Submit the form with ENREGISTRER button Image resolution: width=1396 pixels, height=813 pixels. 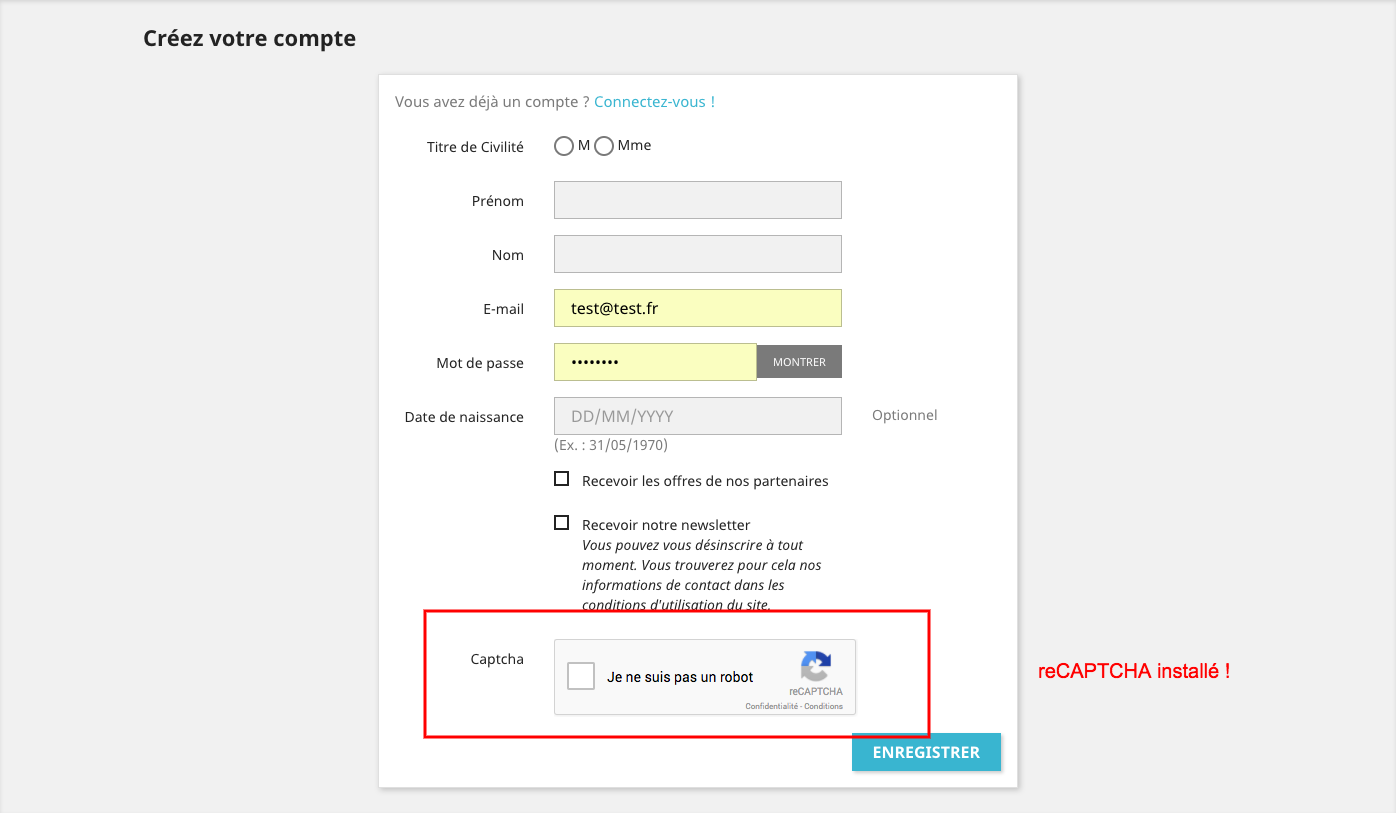(926, 752)
